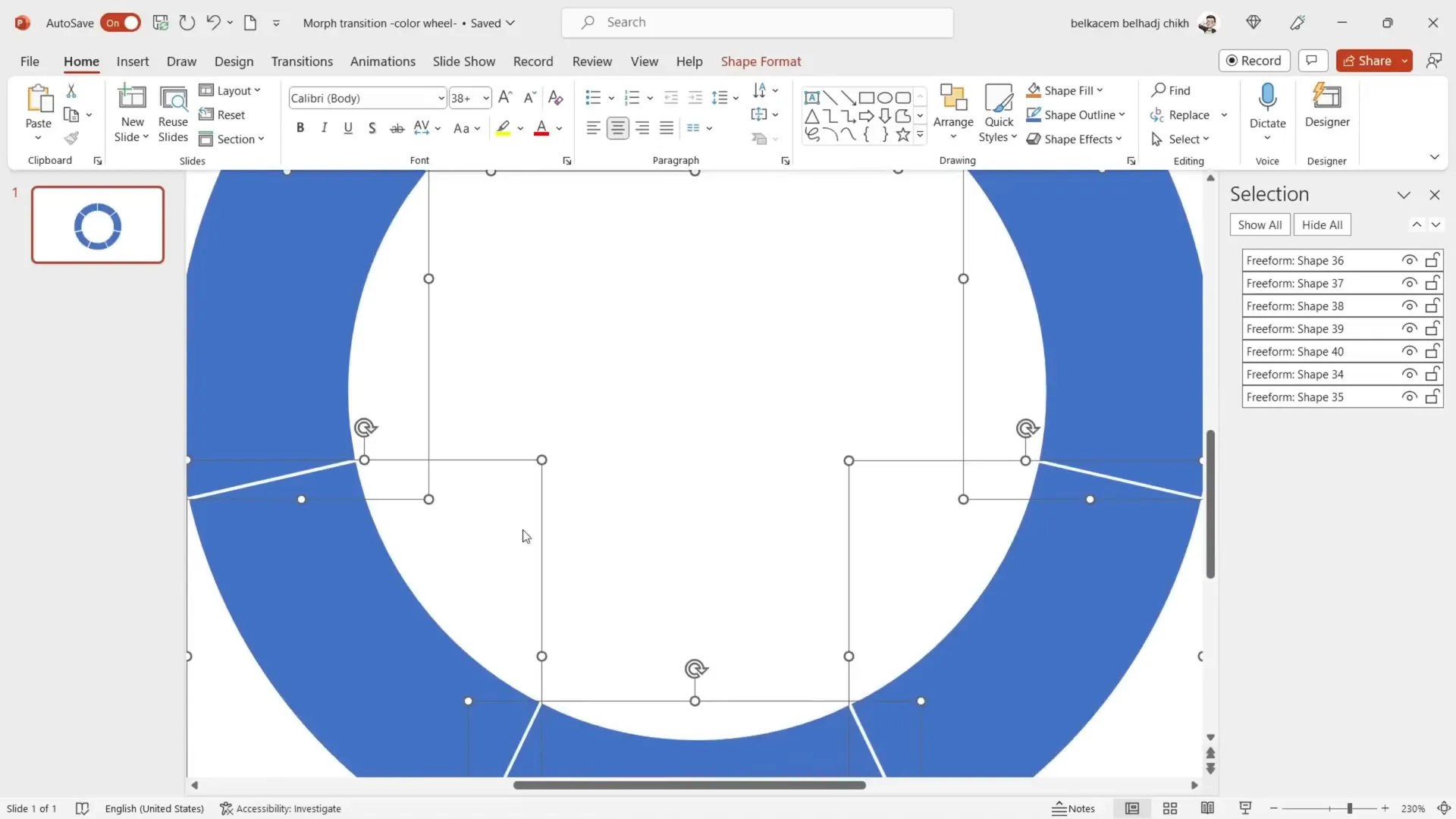Apply Bold formatting
The width and height of the screenshot is (1456, 819).
(300, 128)
